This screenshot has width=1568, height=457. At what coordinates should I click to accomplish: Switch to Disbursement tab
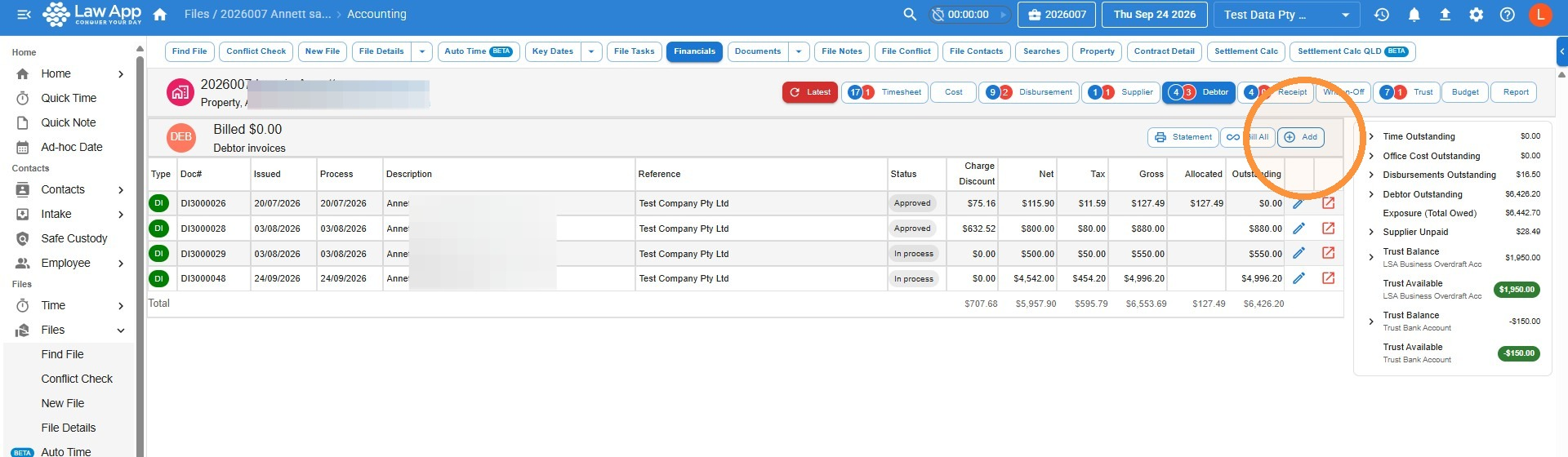click(x=1029, y=92)
